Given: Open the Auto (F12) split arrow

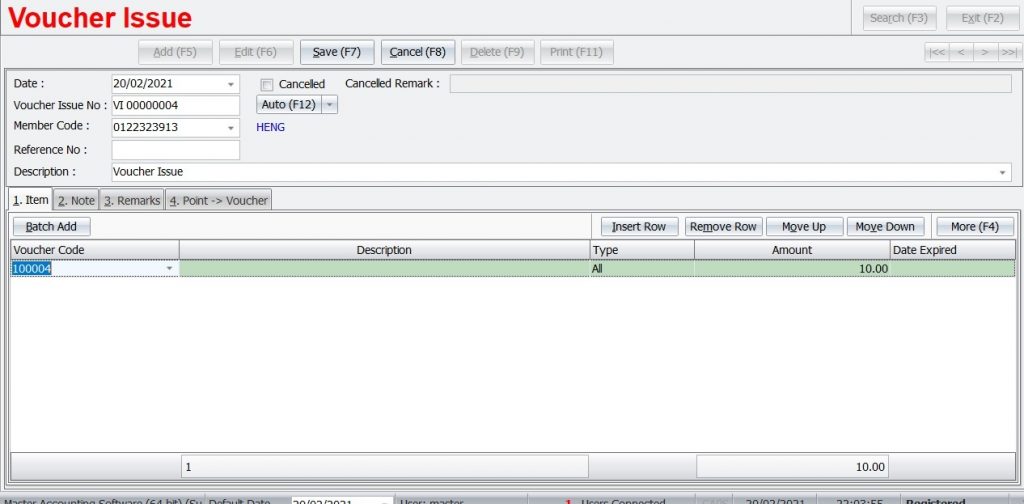Looking at the screenshot, I should 330,105.
